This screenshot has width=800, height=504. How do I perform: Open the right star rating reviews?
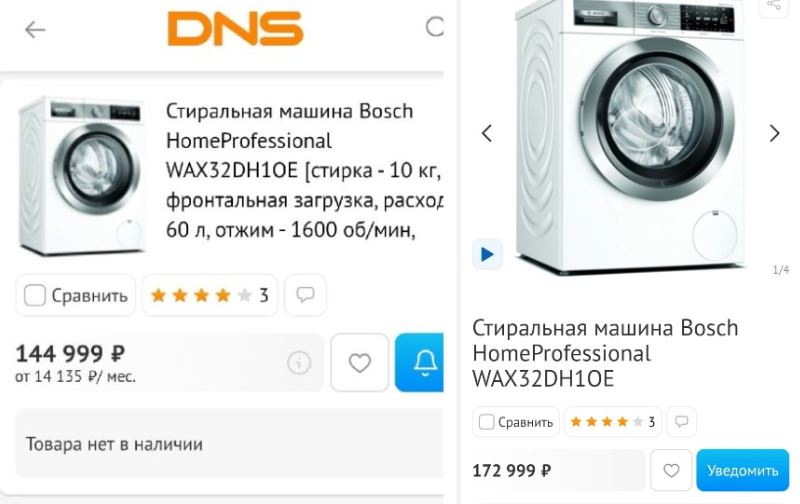coord(613,422)
